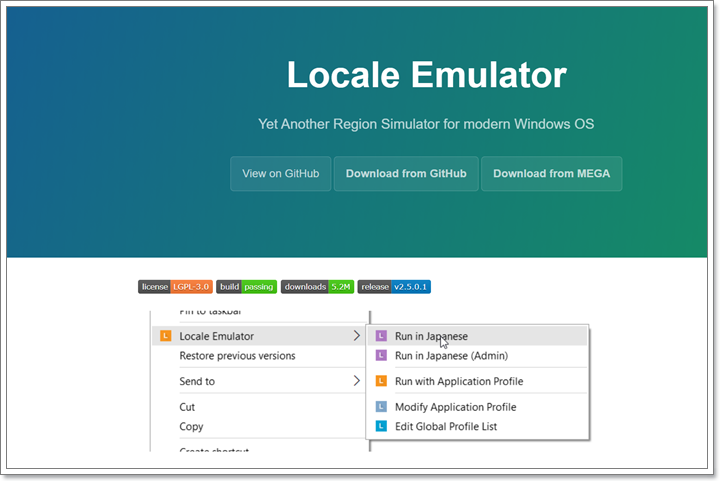
Task: Click Download from GitHub button
Action: coord(406,173)
